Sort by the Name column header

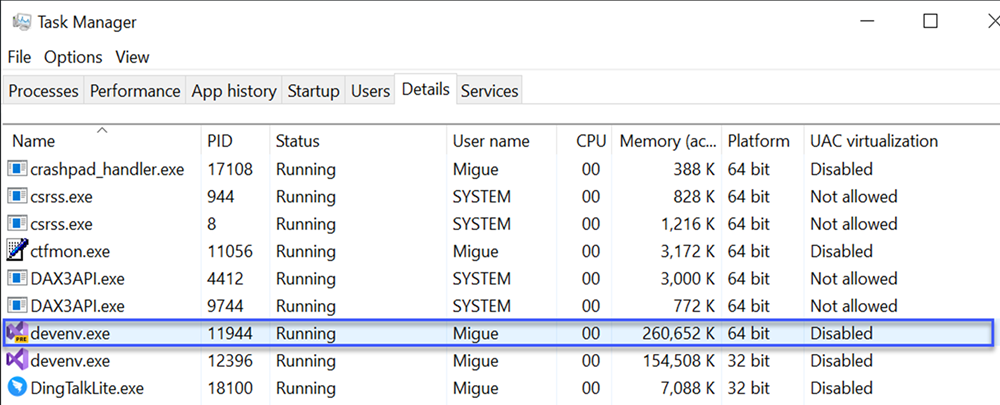point(102,140)
